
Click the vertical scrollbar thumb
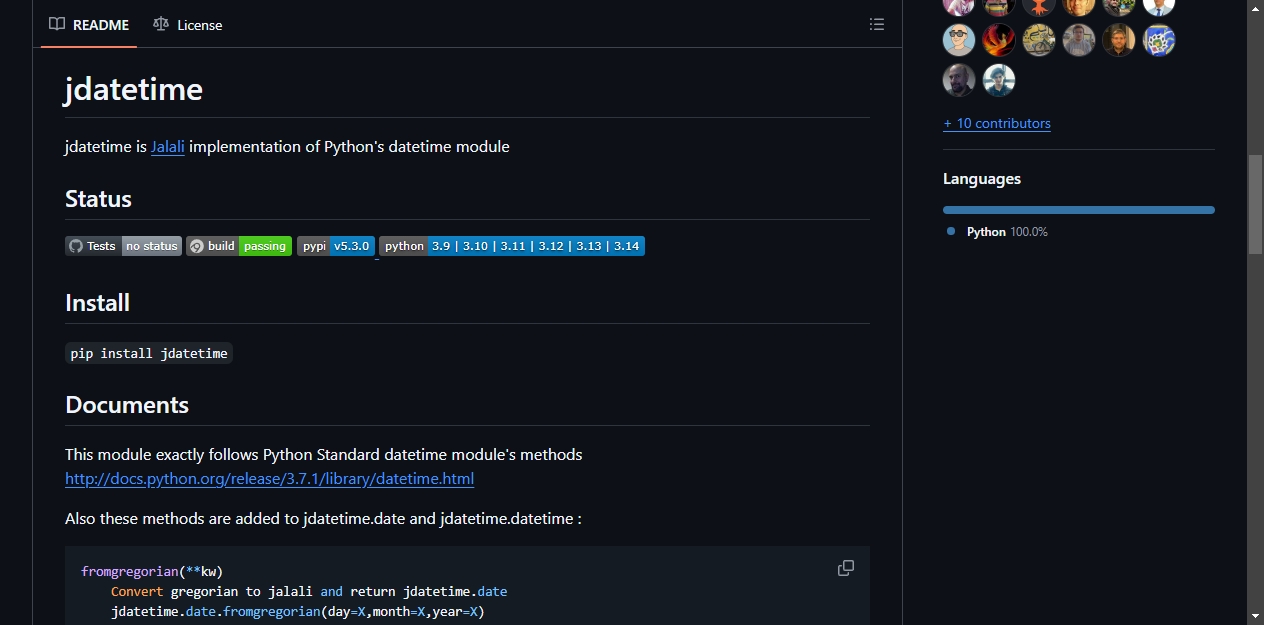coord(1255,205)
